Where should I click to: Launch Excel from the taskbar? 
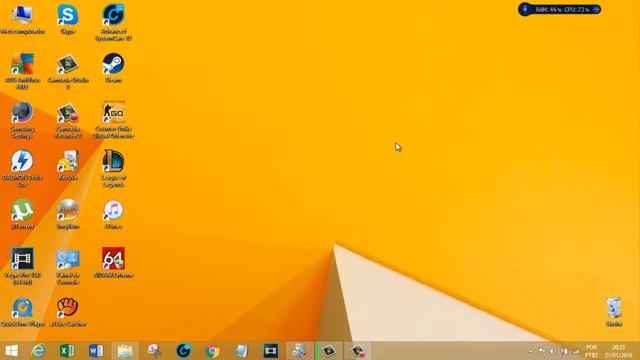67,351
